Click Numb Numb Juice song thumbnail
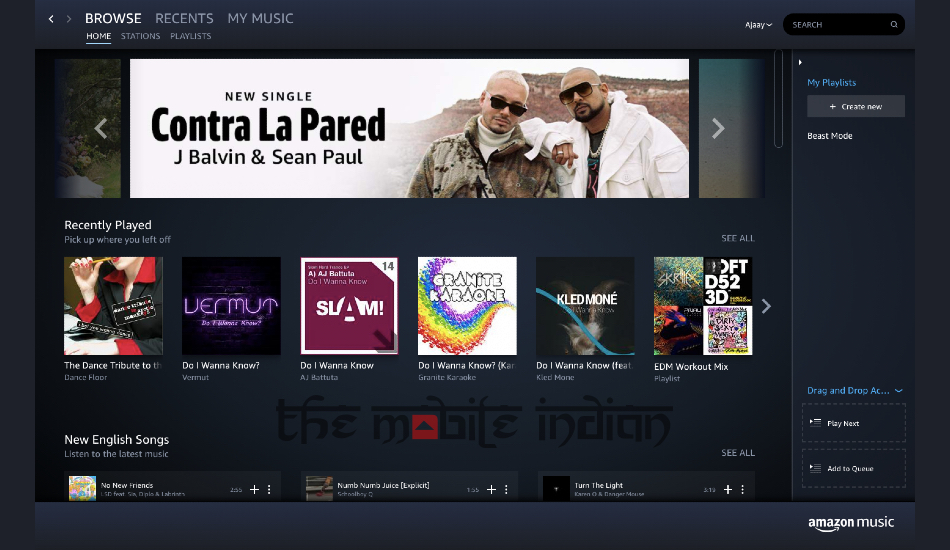 319,488
